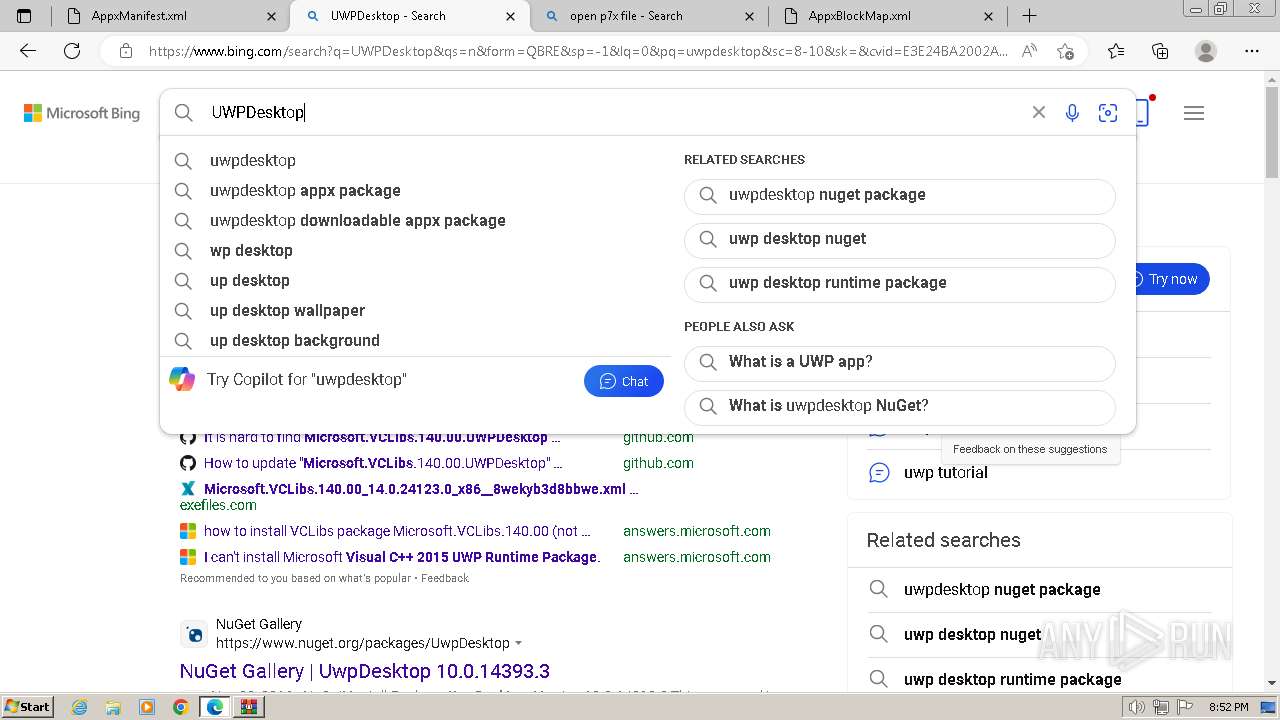Submit search with magnifier icon
Image resolution: width=1280 pixels, height=720 pixels.
183,113
